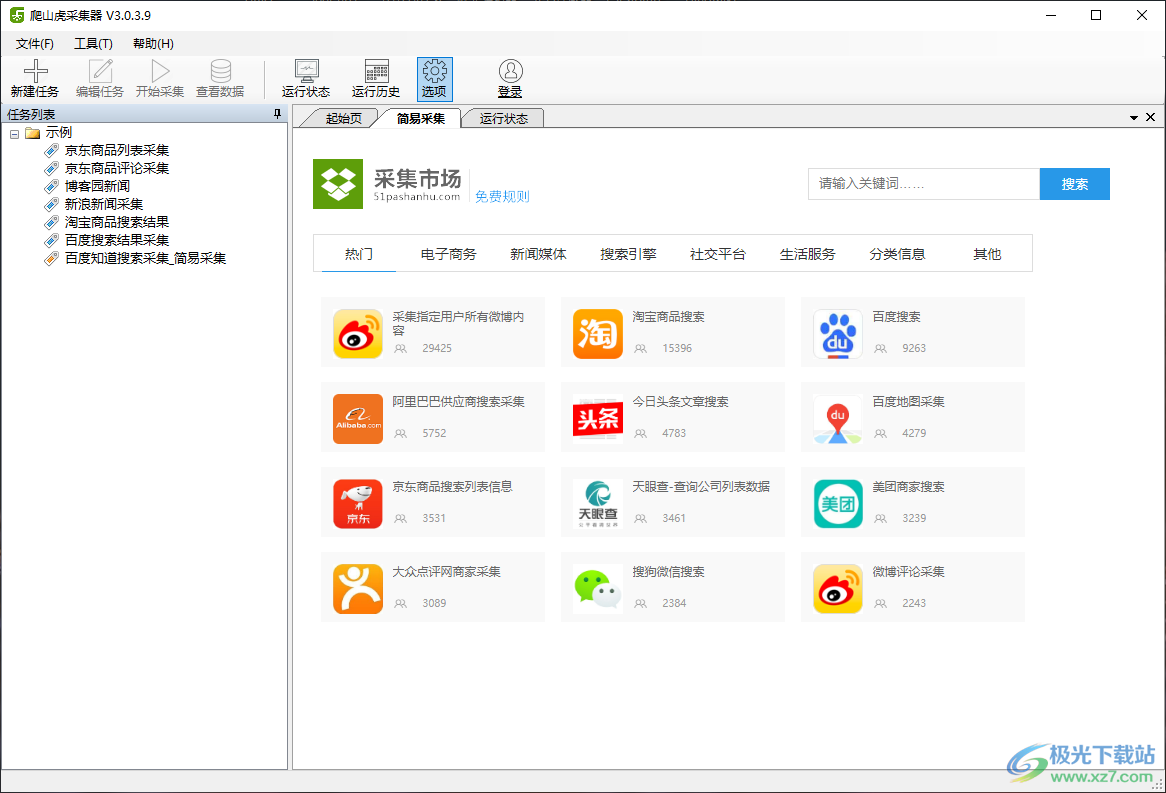The width and height of the screenshot is (1166, 793).
Task: Click the Dianping icon for 大众点评网商家采集
Action: (358, 589)
